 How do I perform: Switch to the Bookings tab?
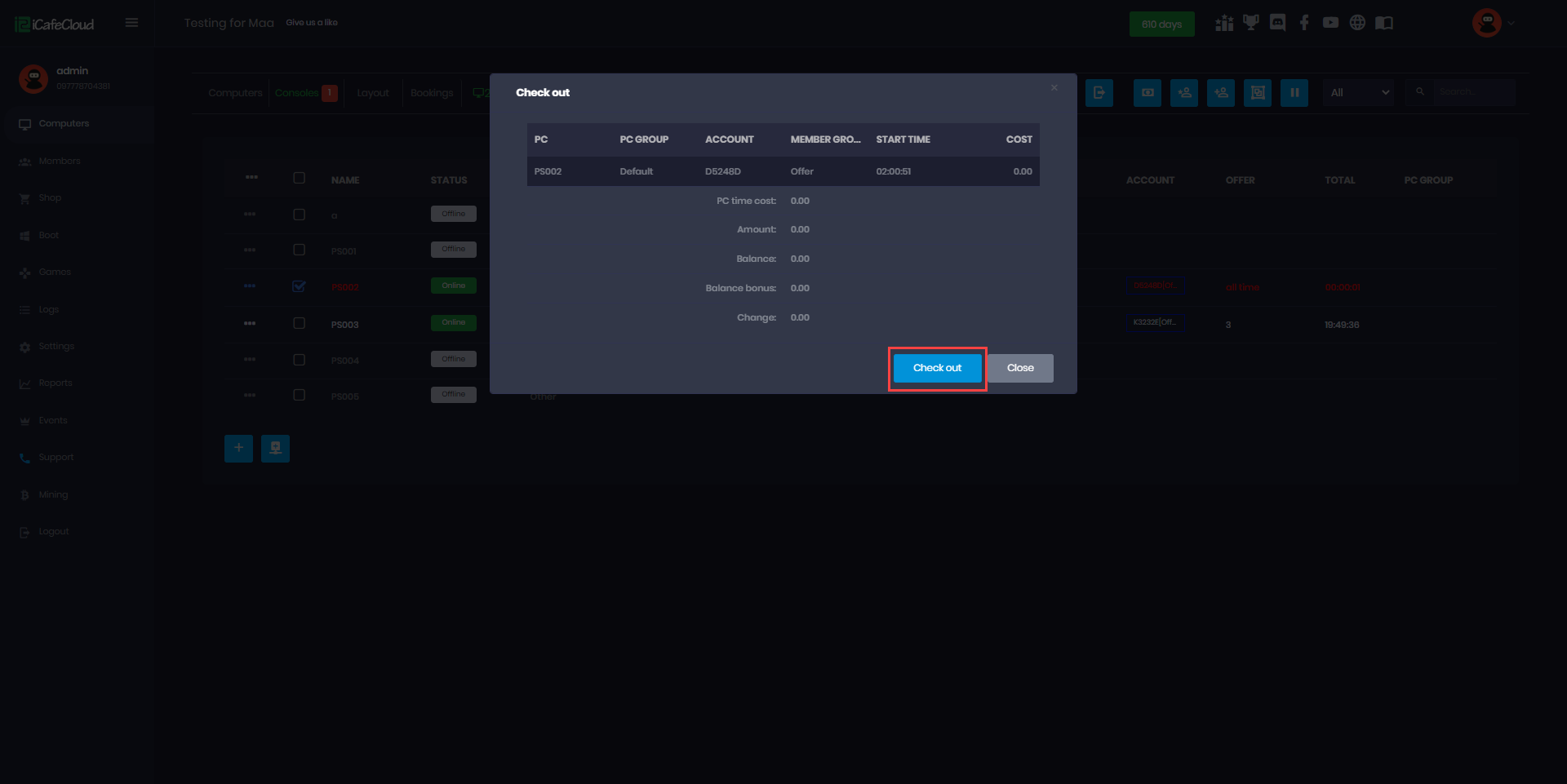tap(432, 93)
